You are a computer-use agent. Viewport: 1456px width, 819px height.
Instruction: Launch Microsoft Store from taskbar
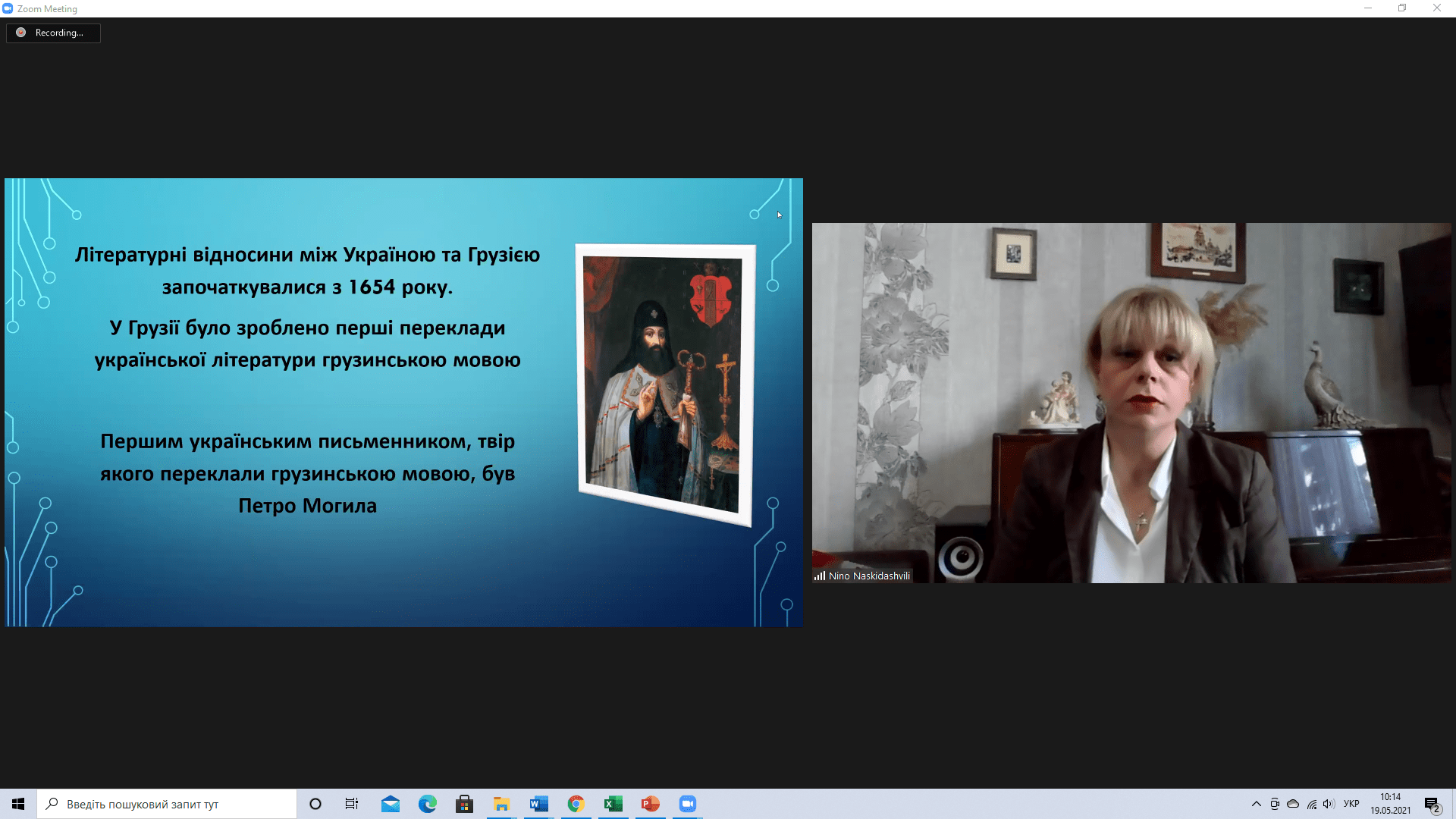(464, 804)
